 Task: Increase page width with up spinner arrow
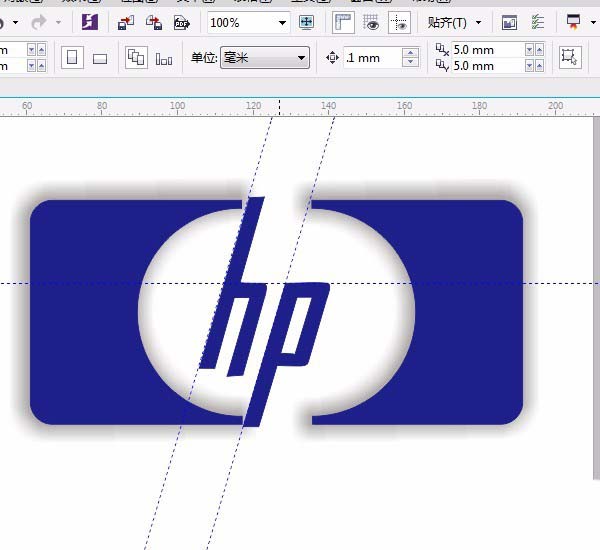[x=41, y=50]
